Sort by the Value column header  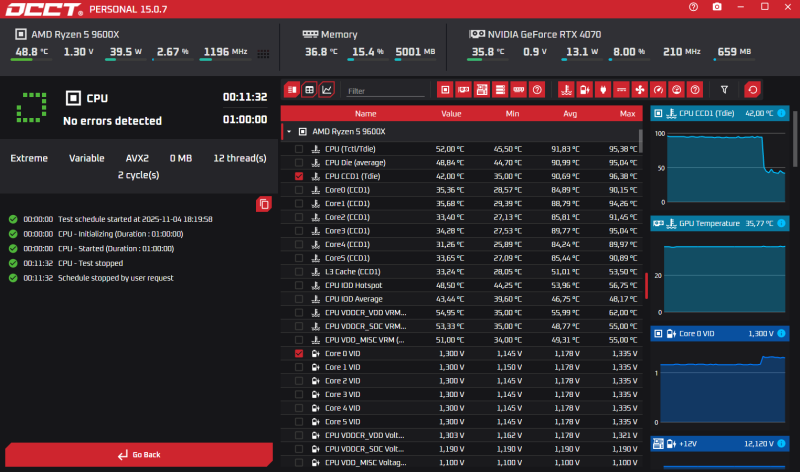(x=451, y=114)
